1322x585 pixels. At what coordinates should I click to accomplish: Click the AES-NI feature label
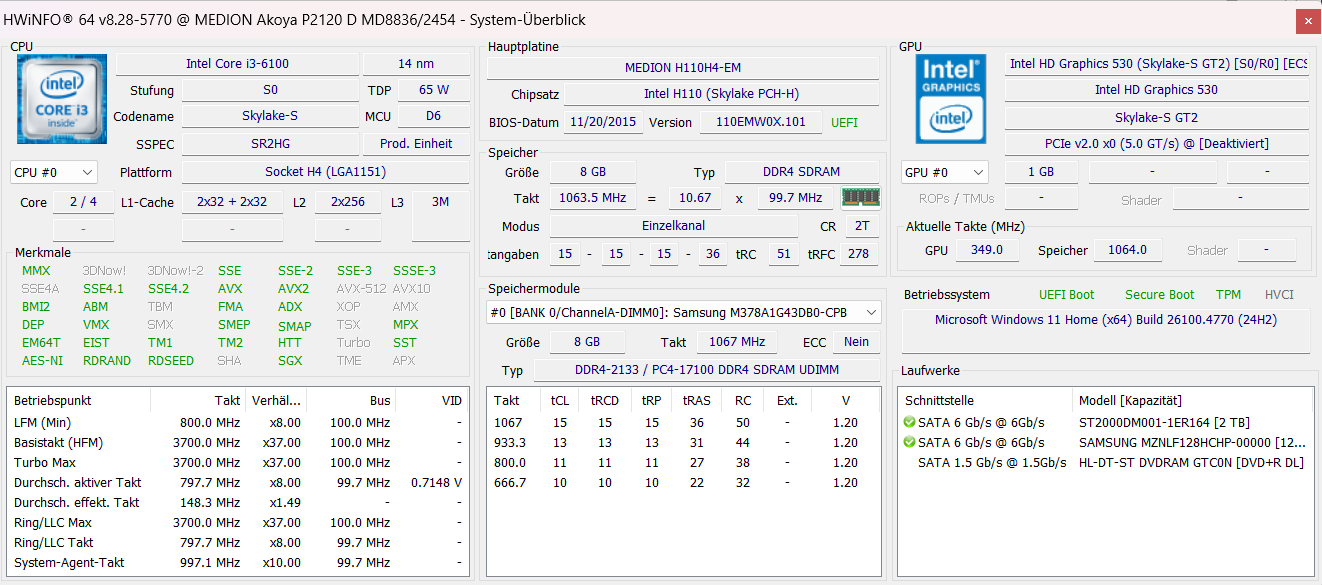point(42,361)
